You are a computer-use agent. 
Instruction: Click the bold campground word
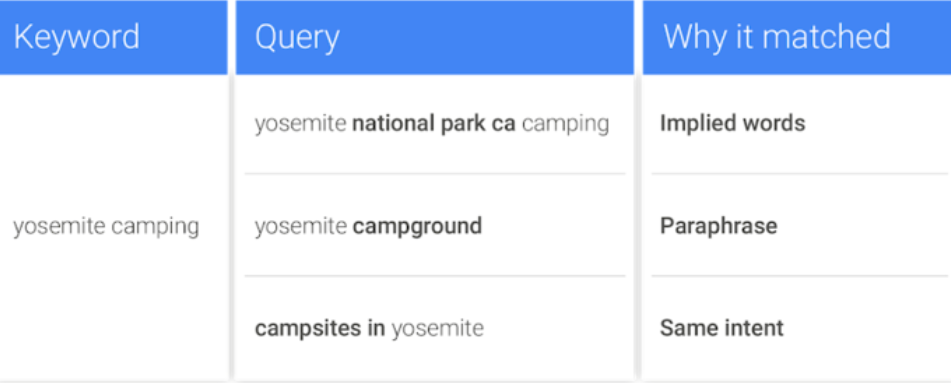(417, 226)
